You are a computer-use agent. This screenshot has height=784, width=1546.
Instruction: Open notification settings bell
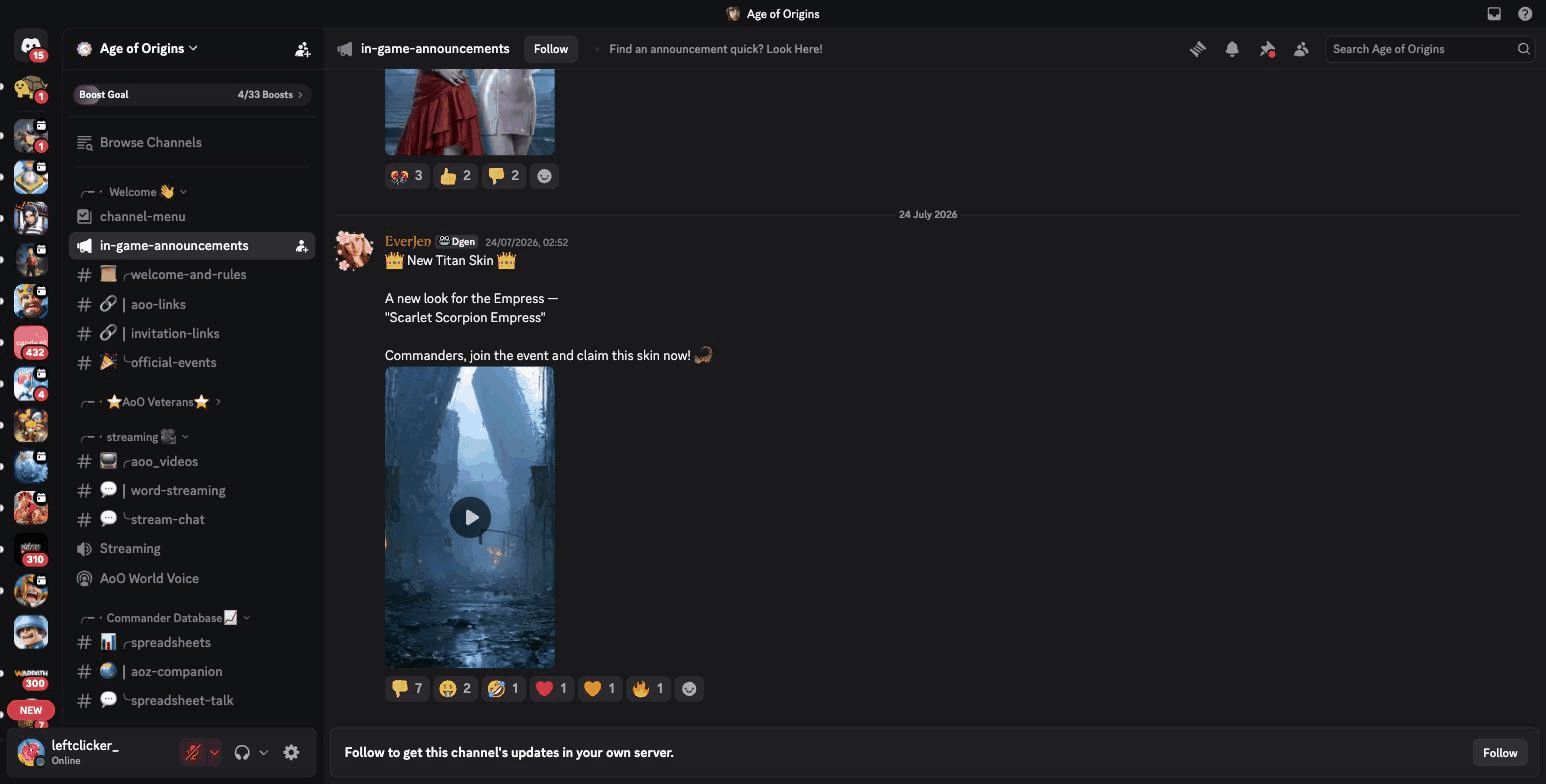click(1232, 49)
